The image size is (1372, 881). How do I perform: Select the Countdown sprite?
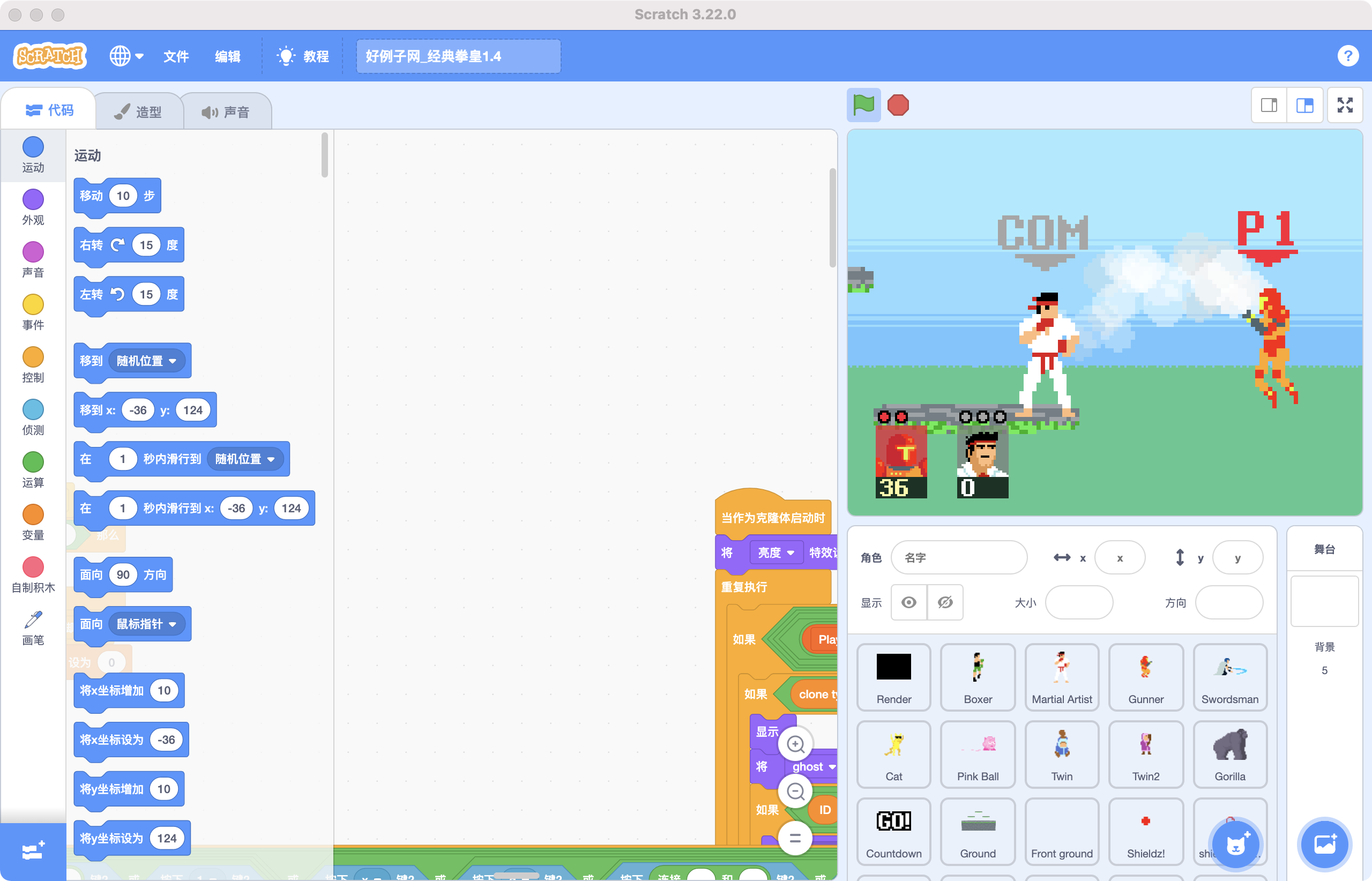click(894, 832)
